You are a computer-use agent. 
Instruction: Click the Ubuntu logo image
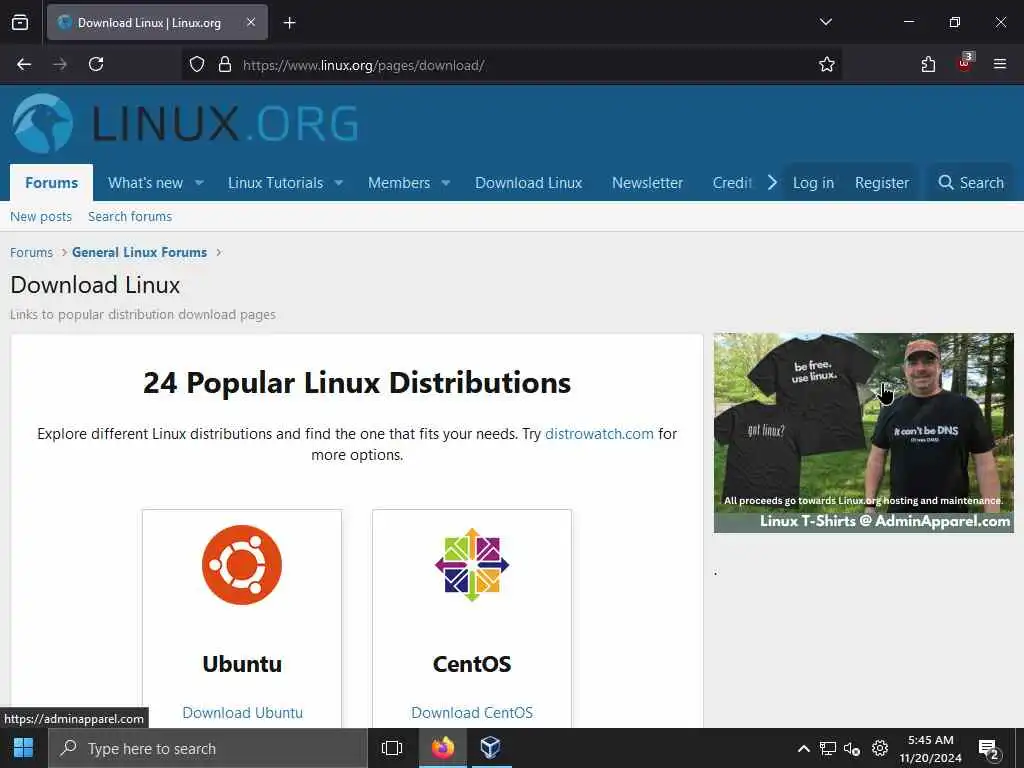click(x=242, y=565)
